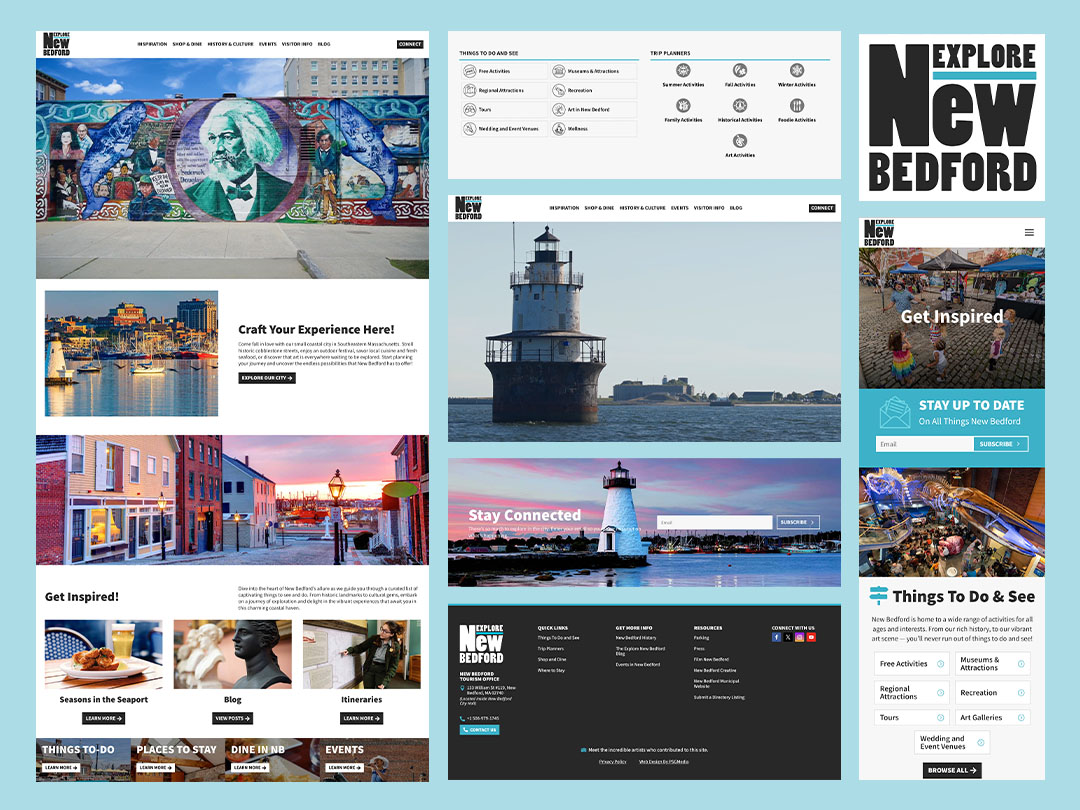
Task: Click Learn More under Seasons in the Seaport
Action: pyautogui.click(x=103, y=718)
